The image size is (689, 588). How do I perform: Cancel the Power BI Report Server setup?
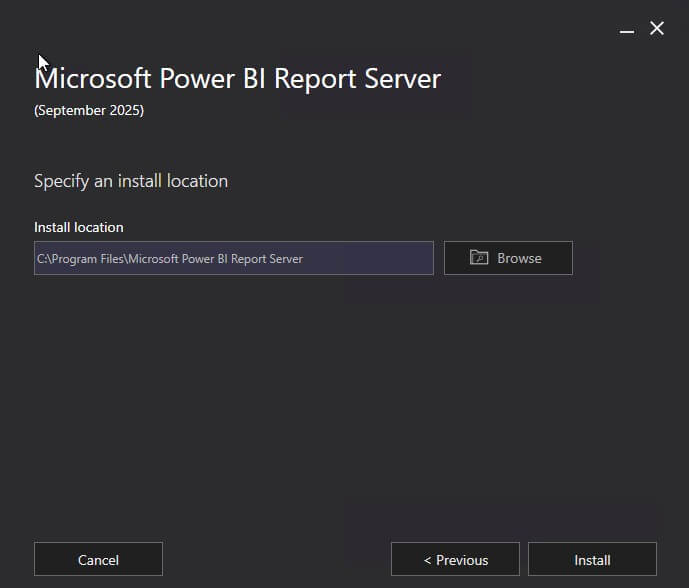(x=98, y=559)
